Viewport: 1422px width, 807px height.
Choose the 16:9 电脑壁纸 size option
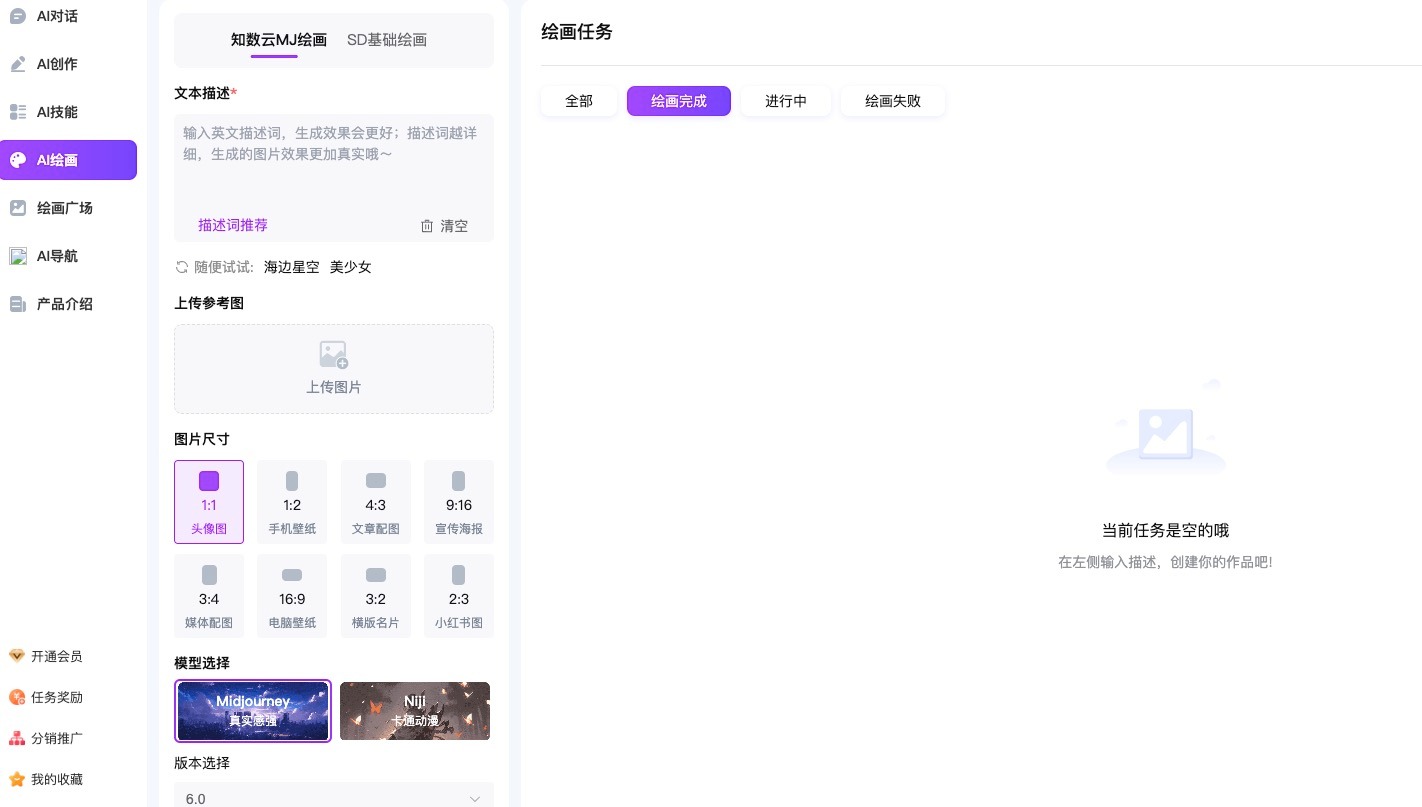click(x=292, y=596)
